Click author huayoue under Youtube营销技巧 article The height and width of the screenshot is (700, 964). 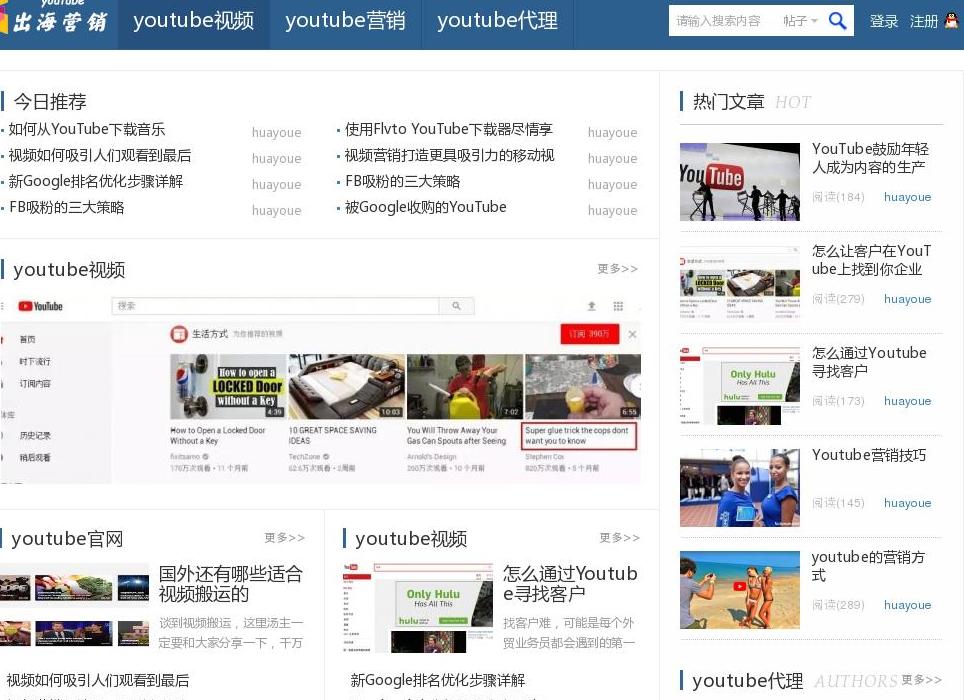907,503
